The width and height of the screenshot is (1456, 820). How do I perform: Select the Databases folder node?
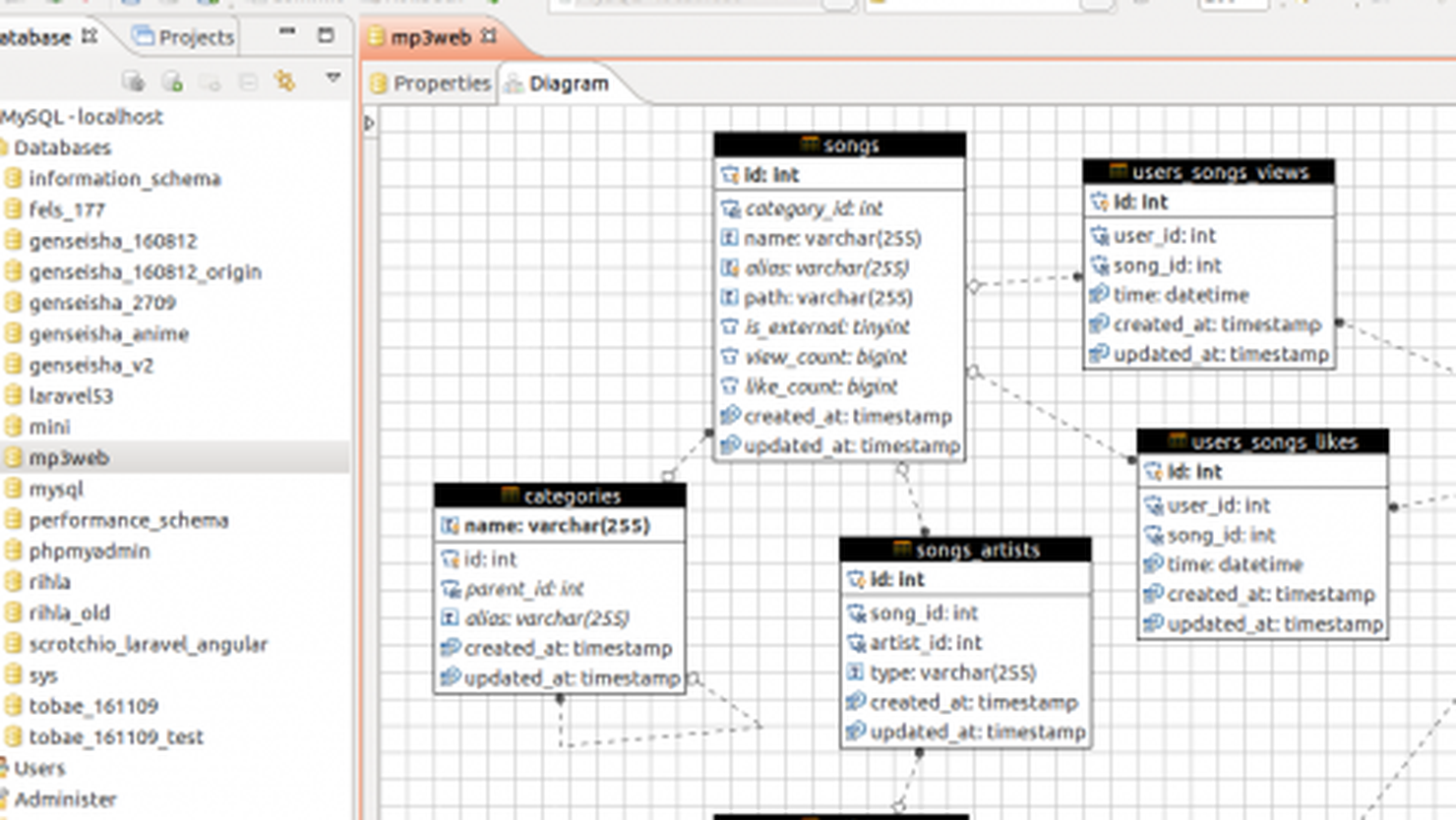click(62, 147)
